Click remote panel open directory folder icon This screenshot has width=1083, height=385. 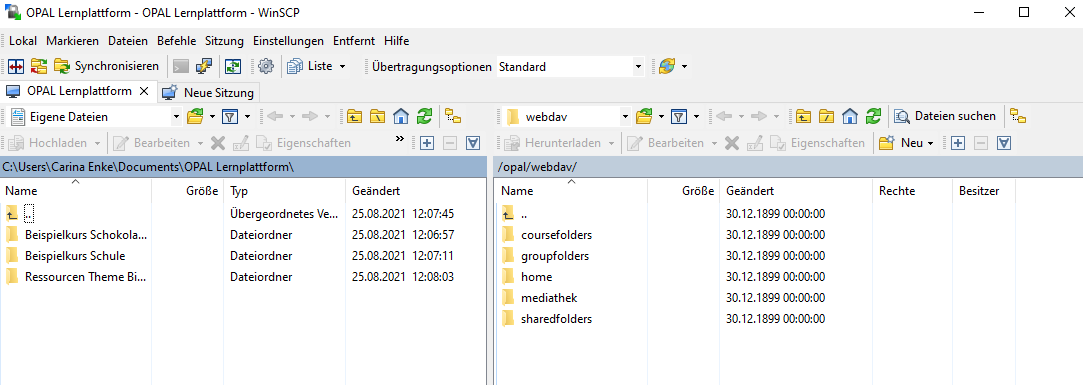click(x=644, y=117)
